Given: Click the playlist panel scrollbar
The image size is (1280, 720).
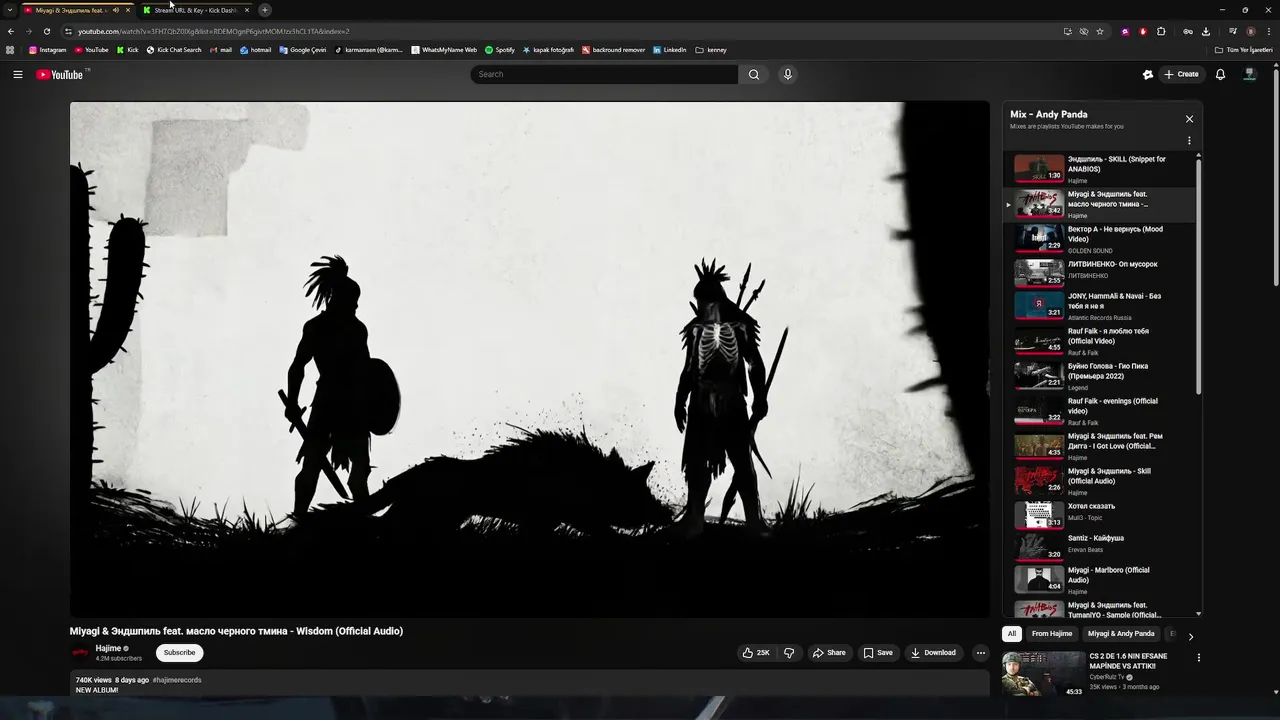Looking at the screenshot, I should 1198,275.
